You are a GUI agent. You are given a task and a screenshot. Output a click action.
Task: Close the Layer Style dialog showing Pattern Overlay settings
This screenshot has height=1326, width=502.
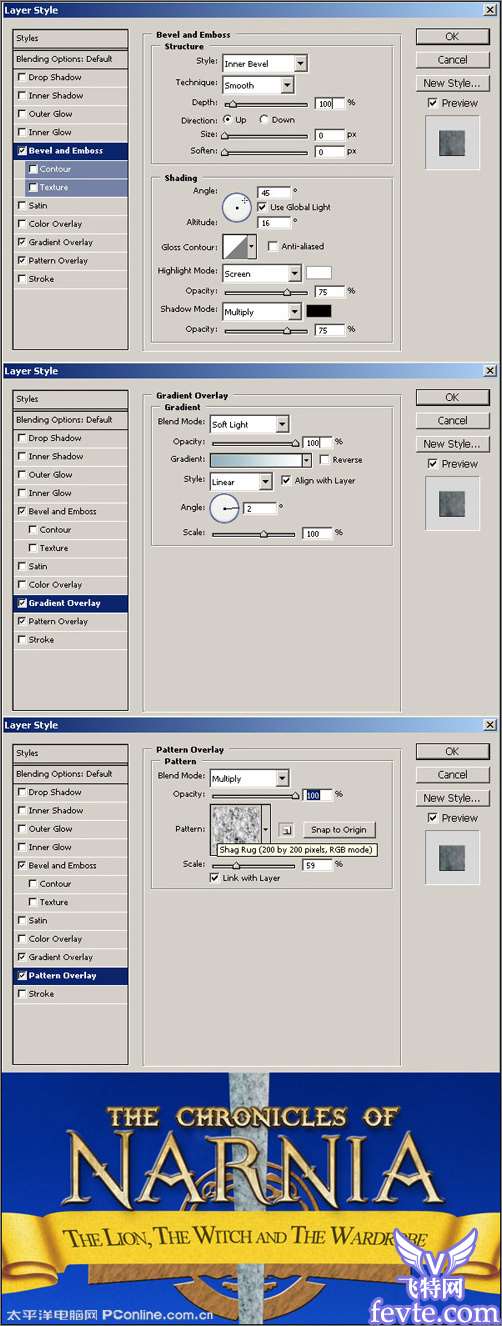point(489,725)
